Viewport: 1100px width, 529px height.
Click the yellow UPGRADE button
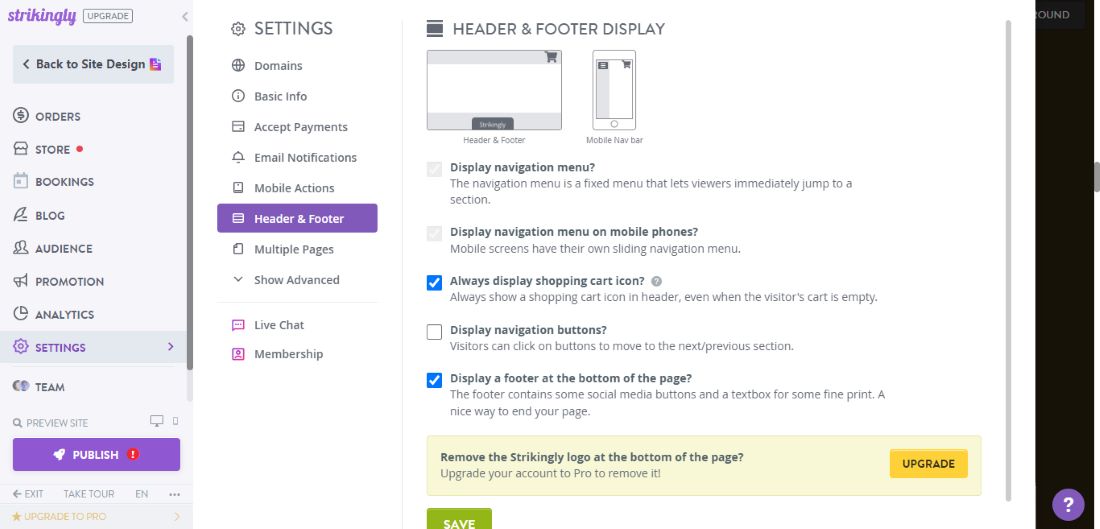(x=928, y=464)
